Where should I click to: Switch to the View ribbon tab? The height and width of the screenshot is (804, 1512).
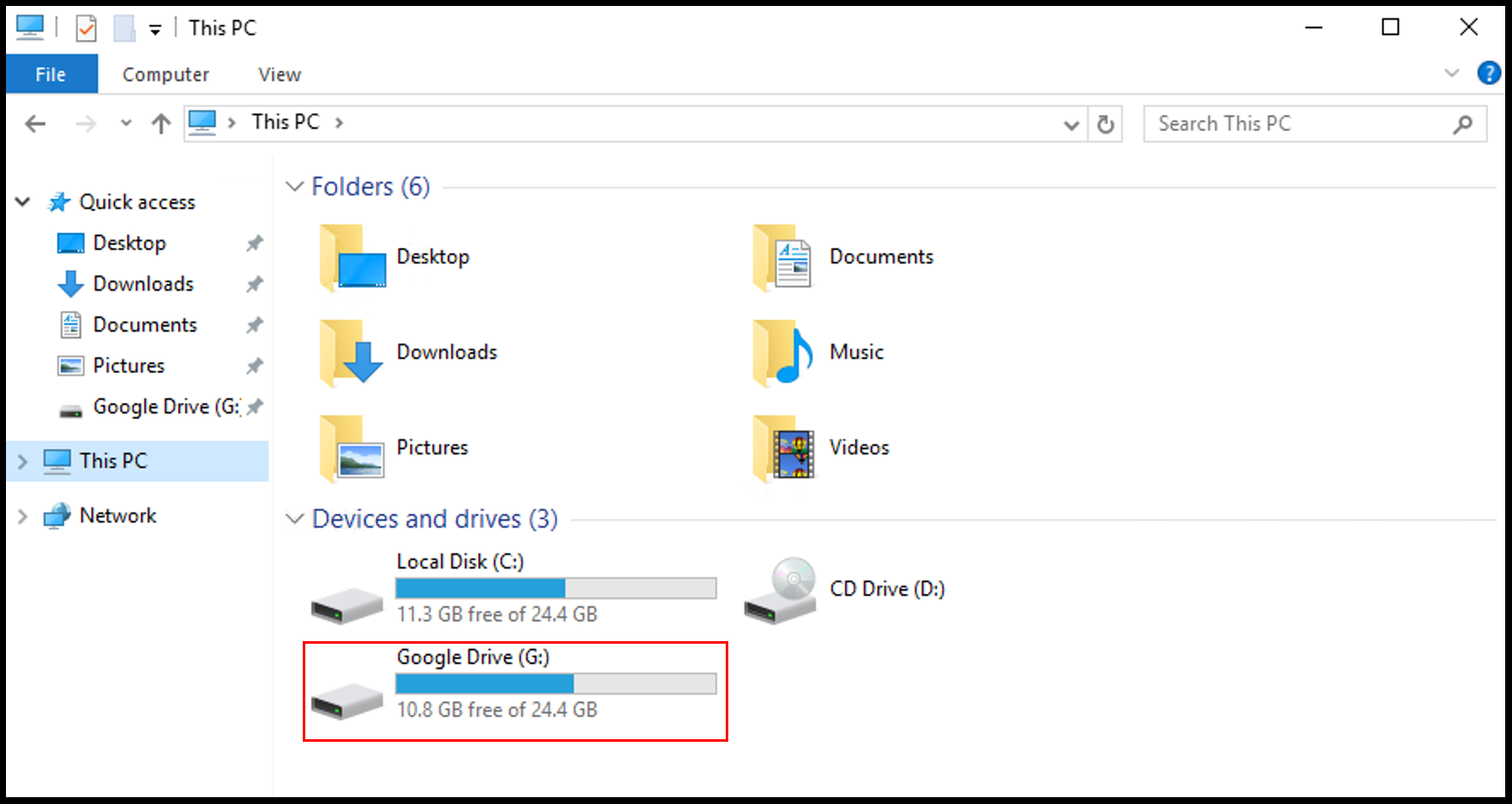point(279,74)
